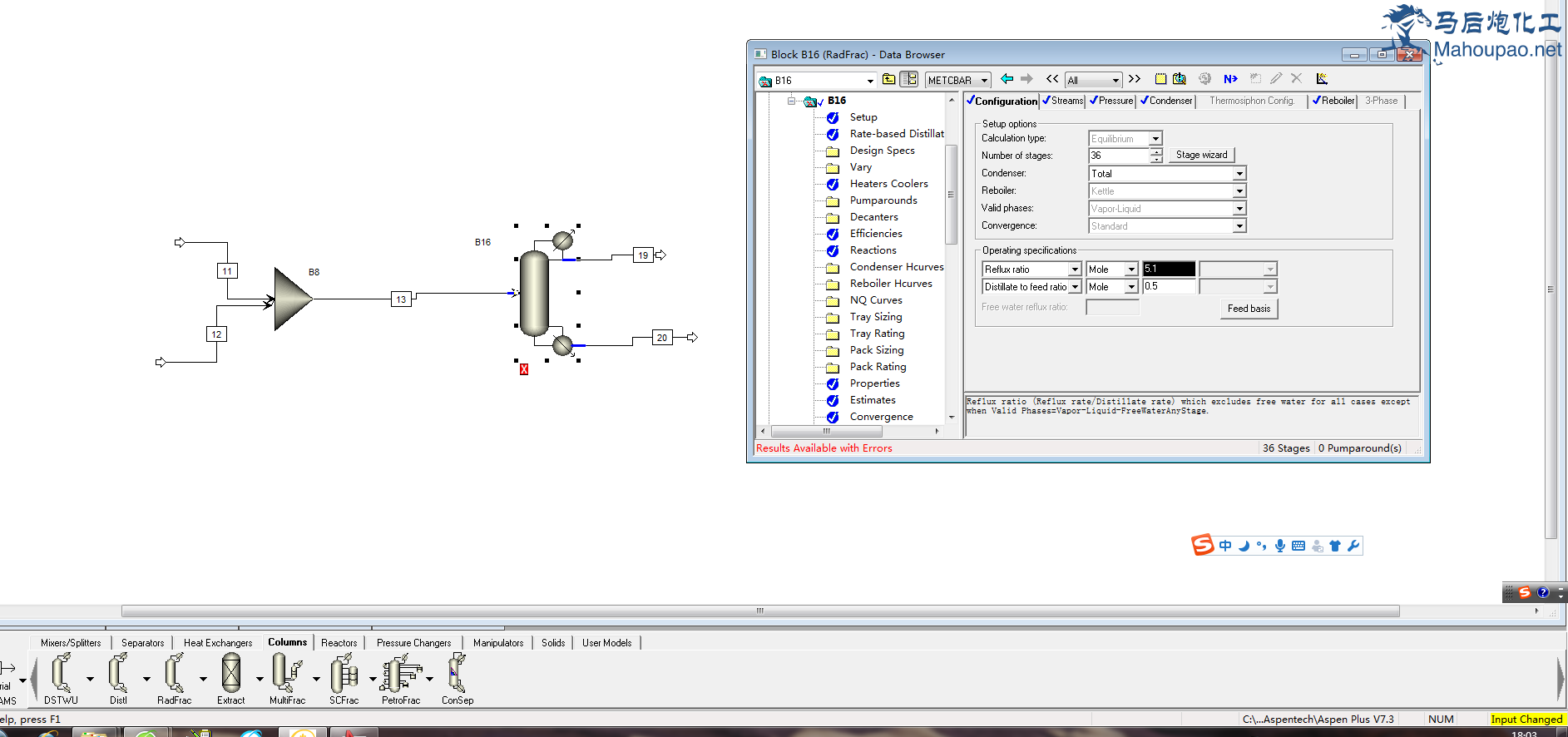Screen dimensions: 1568x737
Task: Switch to the Pressure tab
Action: click(1111, 101)
